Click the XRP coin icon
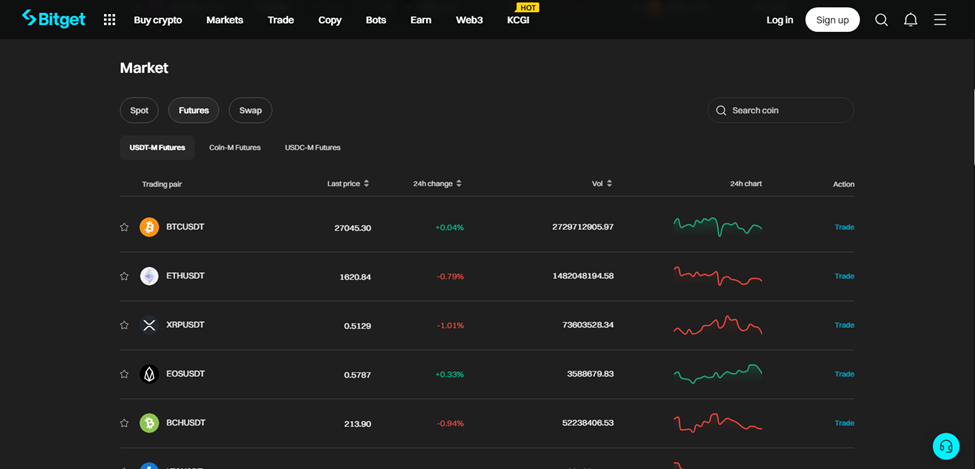This screenshot has height=469, width=975. tap(149, 325)
